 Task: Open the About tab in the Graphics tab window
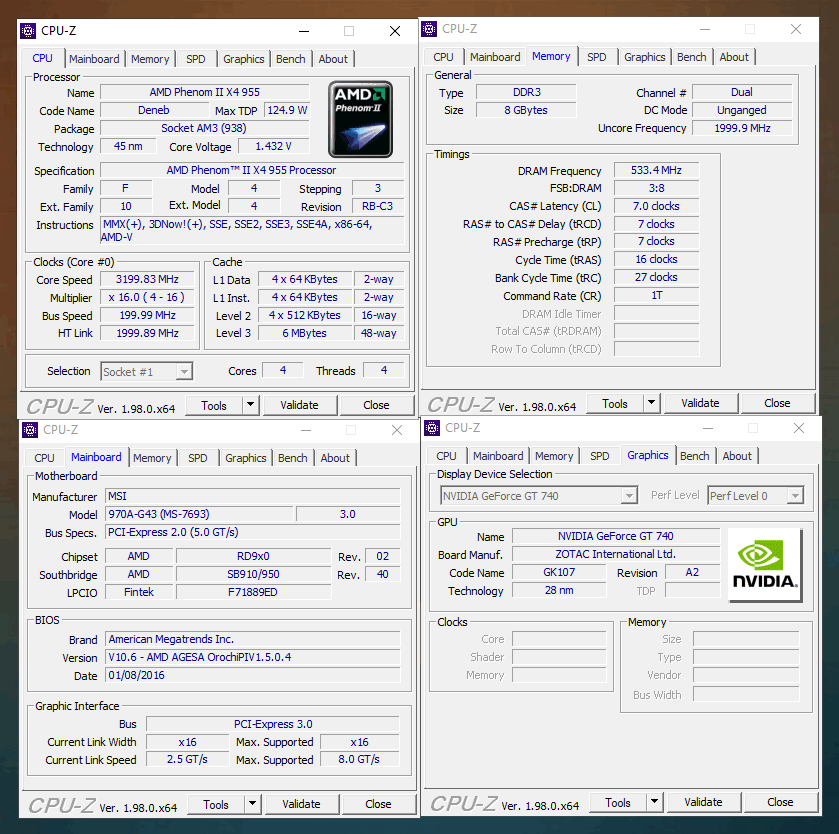point(737,456)
